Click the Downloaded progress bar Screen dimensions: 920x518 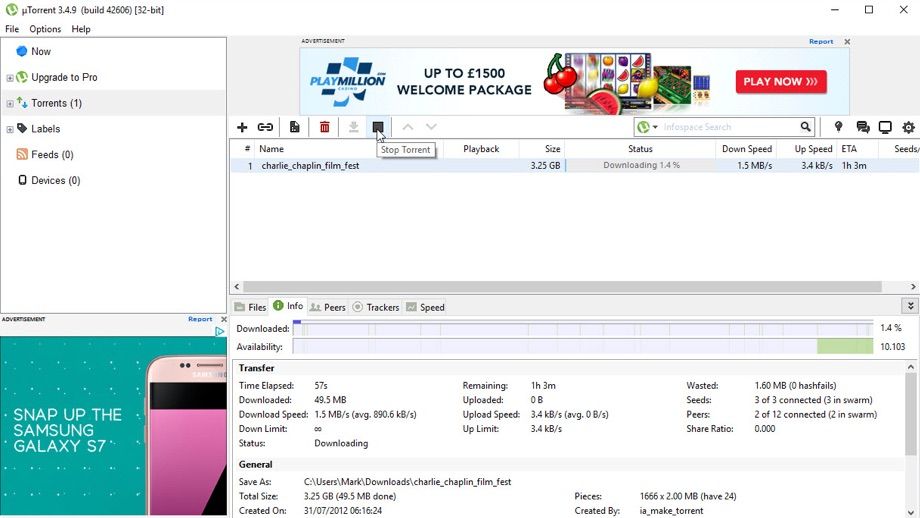point(583,328)
